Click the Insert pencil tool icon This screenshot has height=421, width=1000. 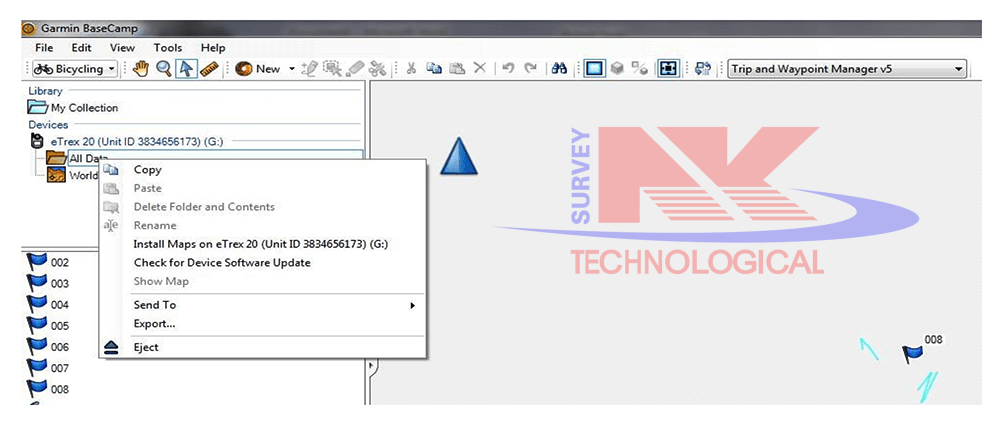tap(309, 69)
